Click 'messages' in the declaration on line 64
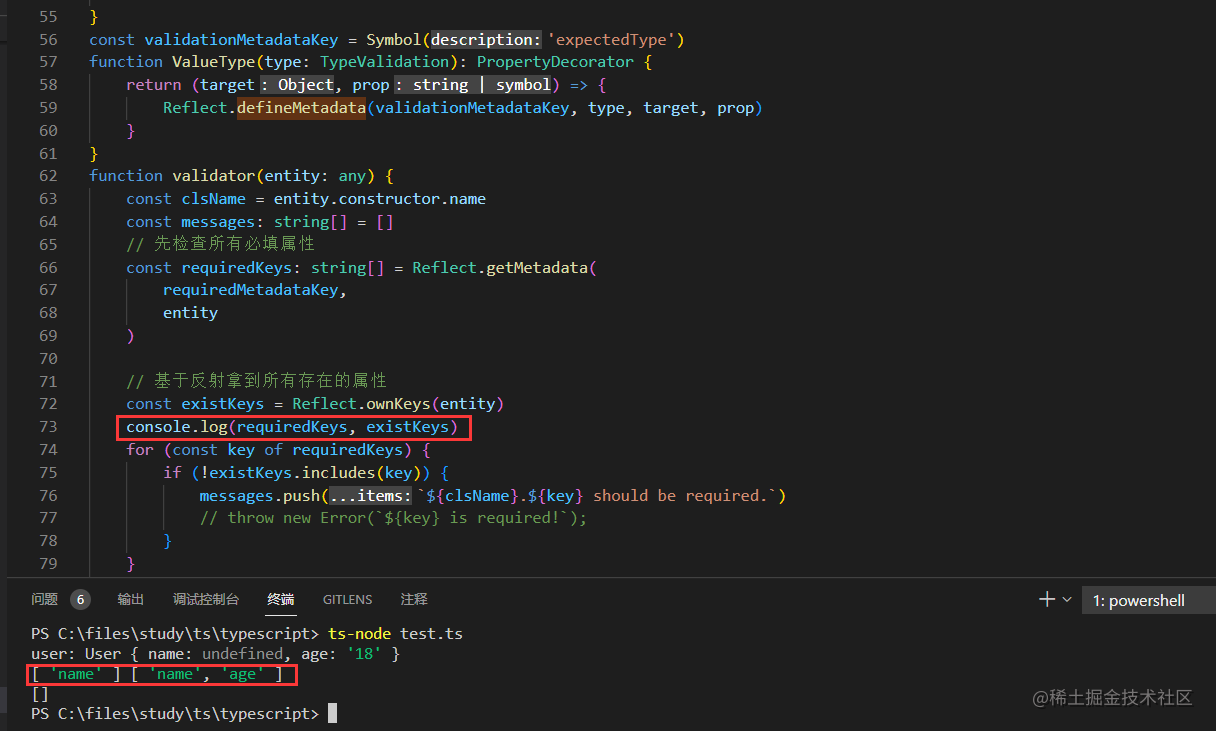Image resolution: width=1216 pixels, height=731 pixels. 218,222
